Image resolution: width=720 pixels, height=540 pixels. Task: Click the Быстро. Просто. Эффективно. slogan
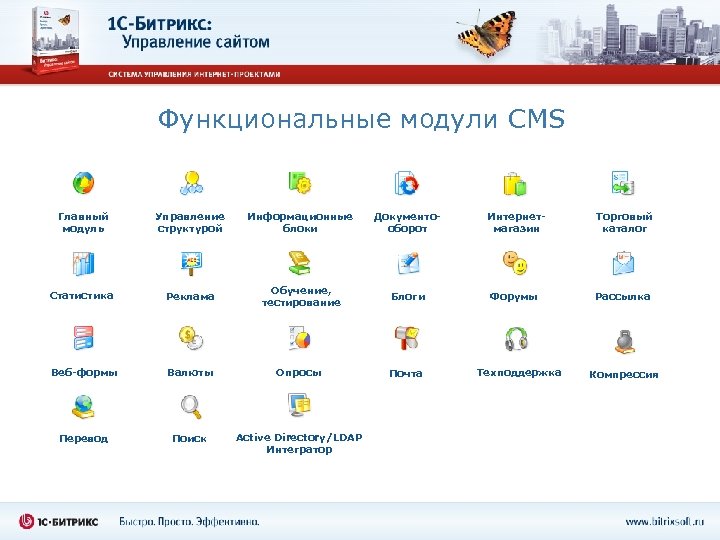pyautogui.click(x=189, y=522)
